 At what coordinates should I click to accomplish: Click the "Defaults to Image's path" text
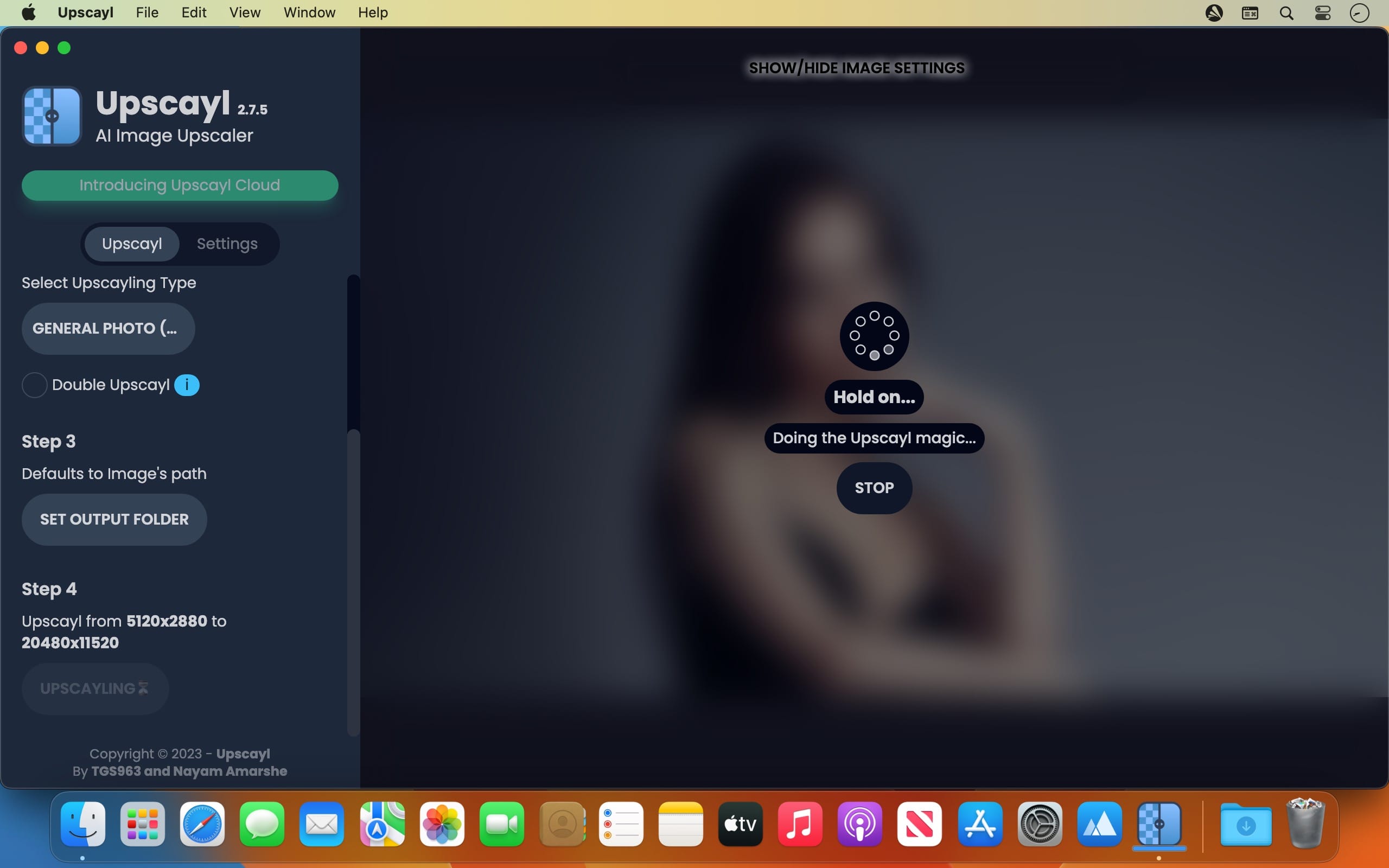point(114,474)
